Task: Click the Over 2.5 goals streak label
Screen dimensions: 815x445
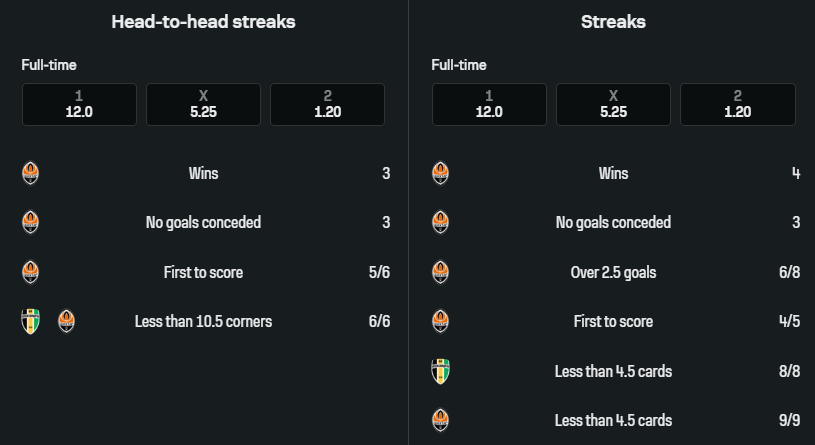Action: tap(613, 272)
